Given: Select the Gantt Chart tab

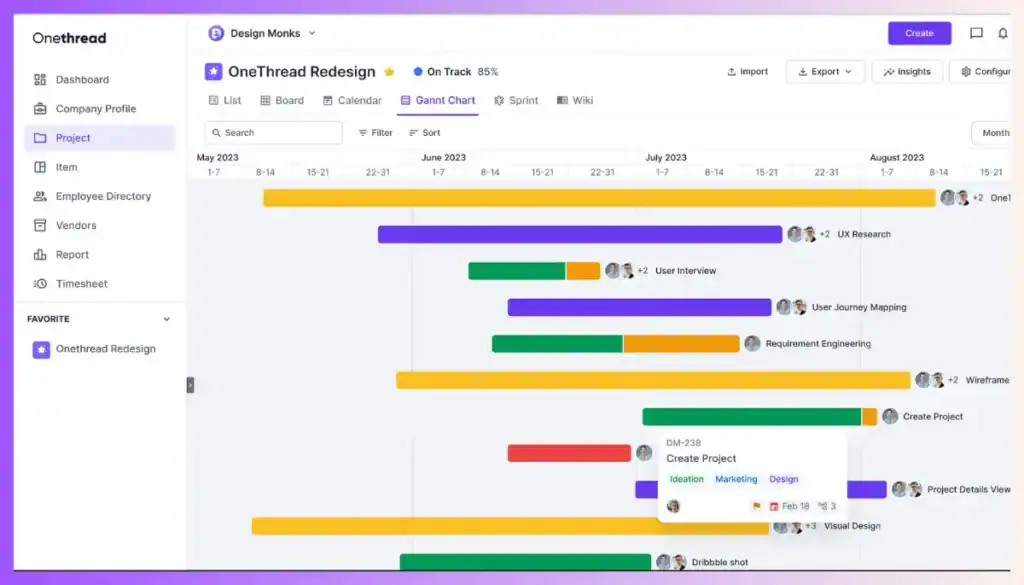Looking at the screenshot, I should (x=438, y=101).
